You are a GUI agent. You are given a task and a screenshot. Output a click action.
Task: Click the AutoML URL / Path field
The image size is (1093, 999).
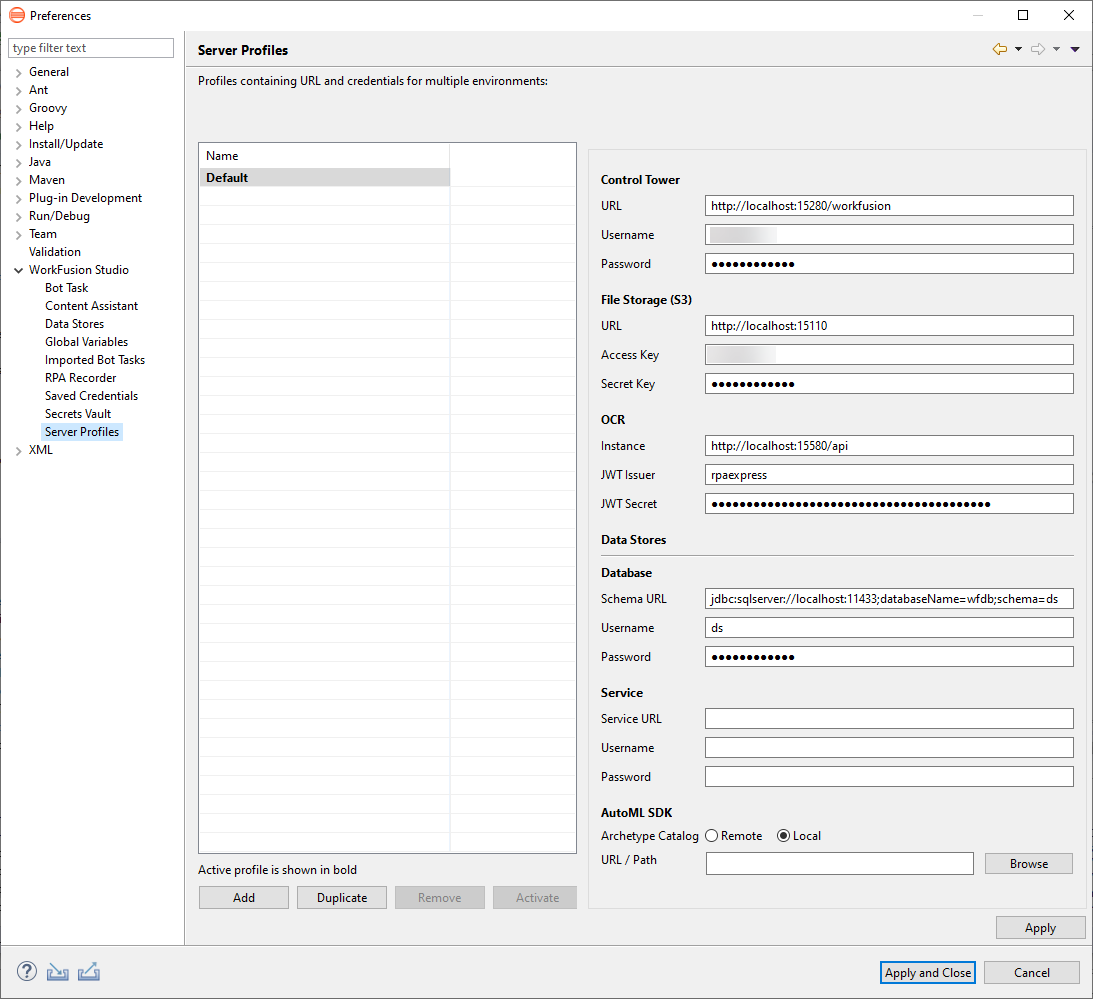839,863
